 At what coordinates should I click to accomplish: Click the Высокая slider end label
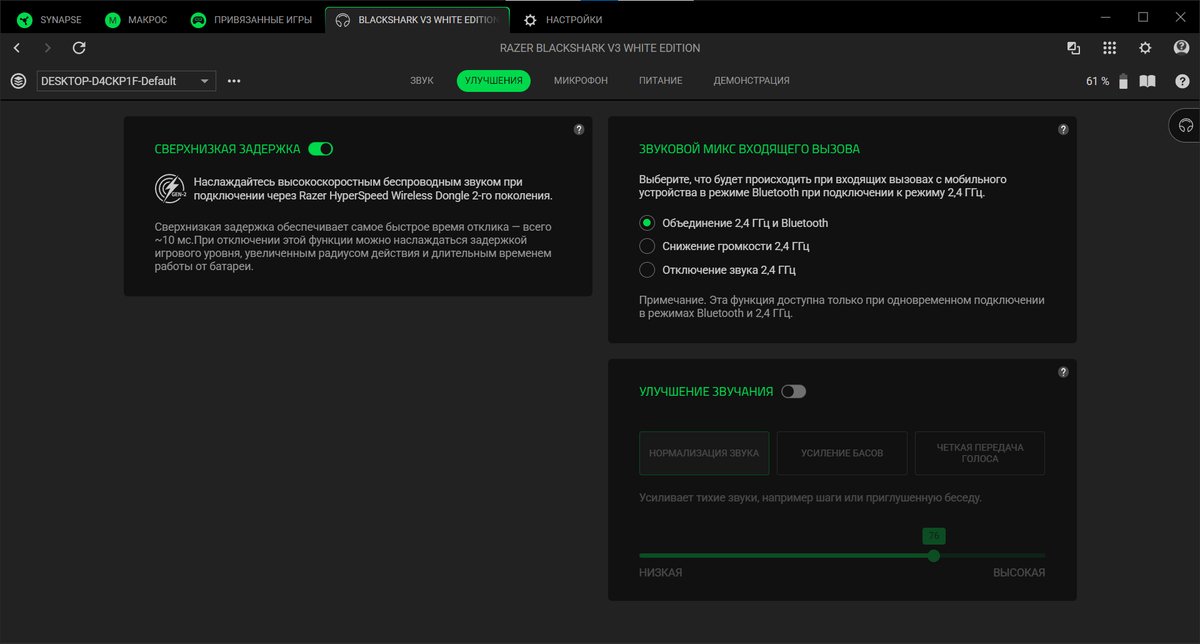1019,573
